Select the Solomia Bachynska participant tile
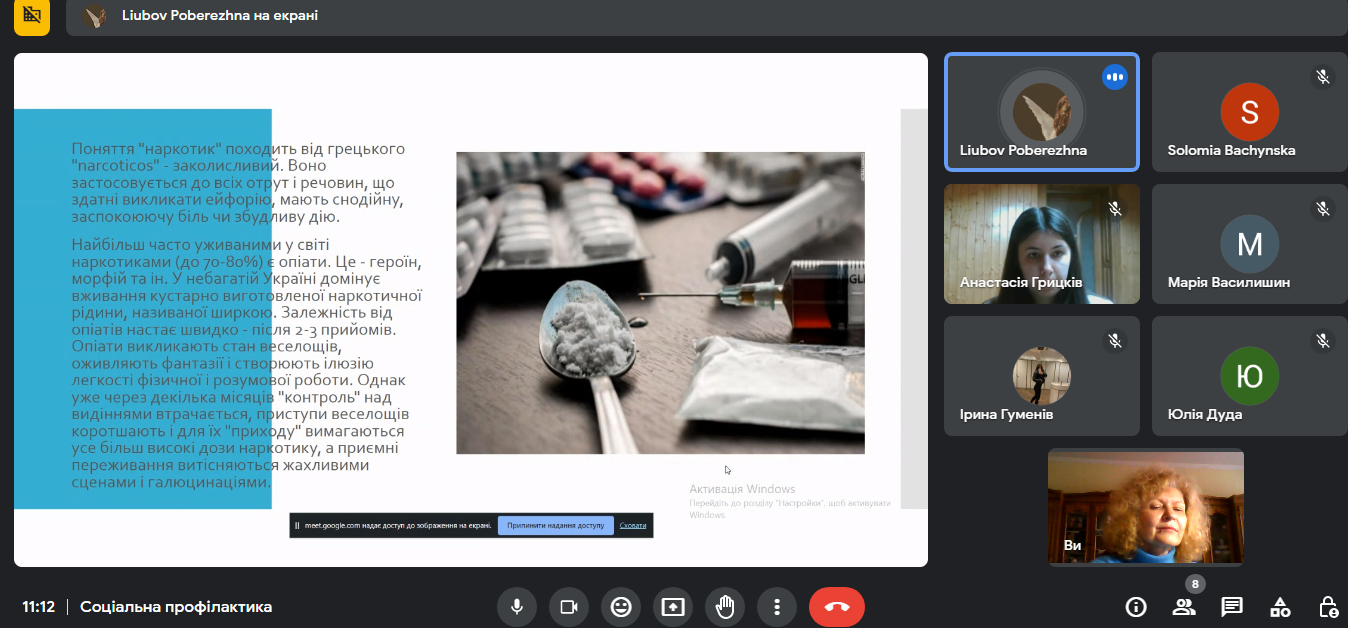 [x=1248, y=112]
